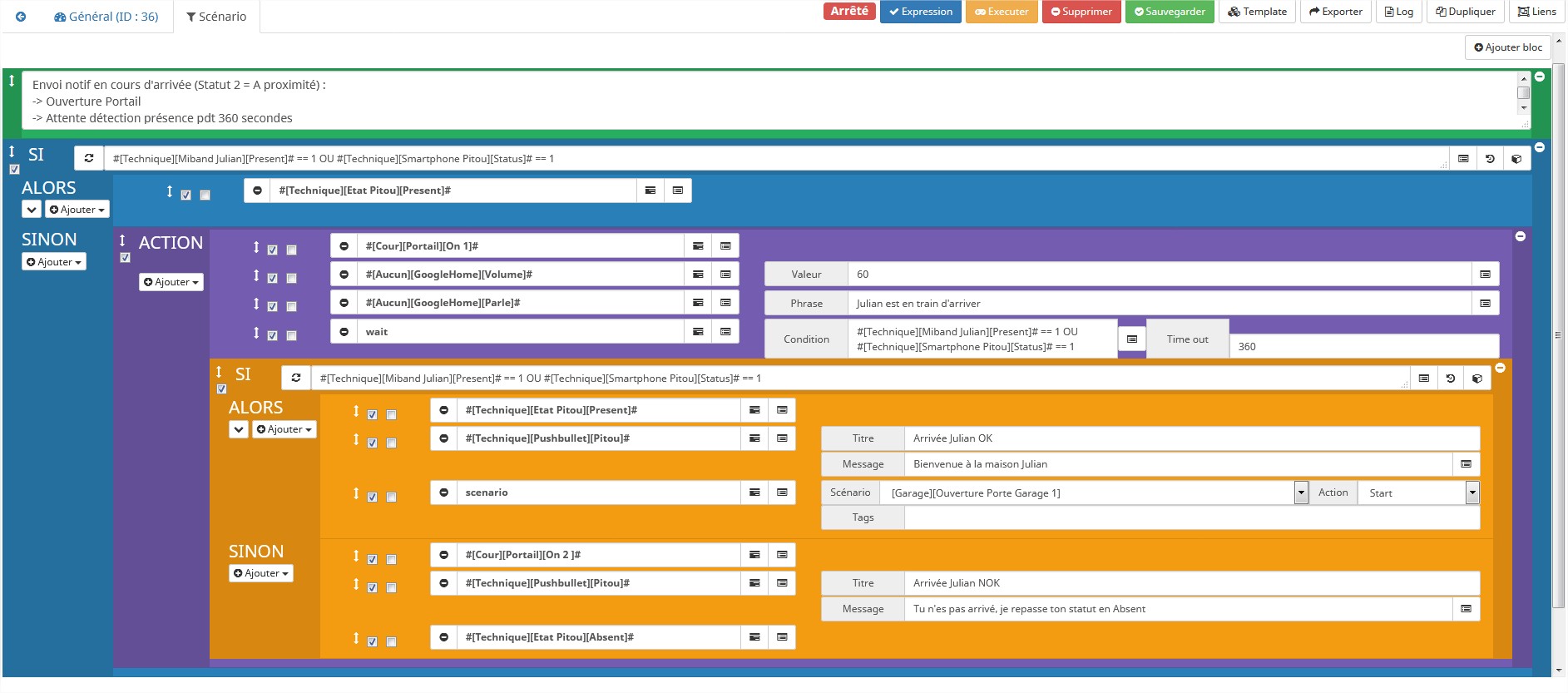The height and width of the screenshot is (693, 1568).
Task: Toggle the top SI block enable checkbox
Action: [x=14, y=170]
